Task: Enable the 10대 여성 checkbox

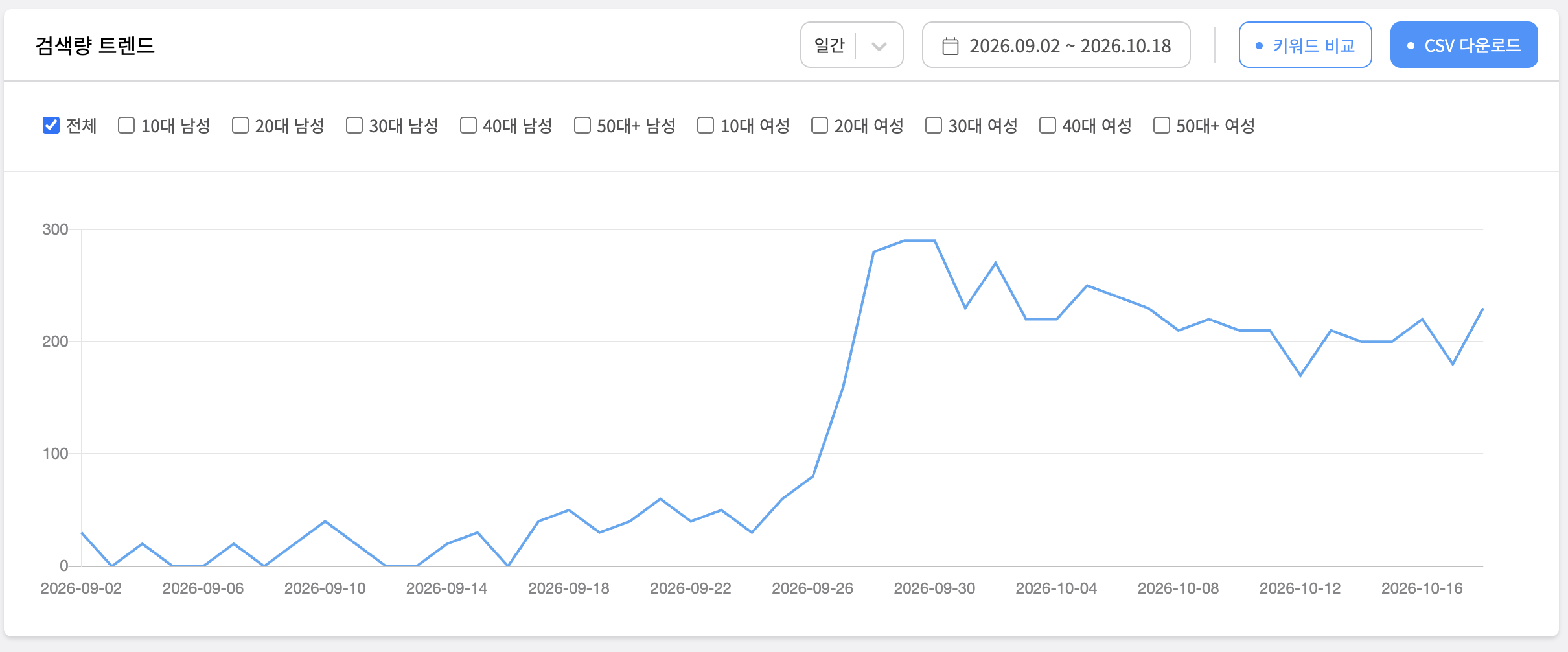Action: coord(706,125)
